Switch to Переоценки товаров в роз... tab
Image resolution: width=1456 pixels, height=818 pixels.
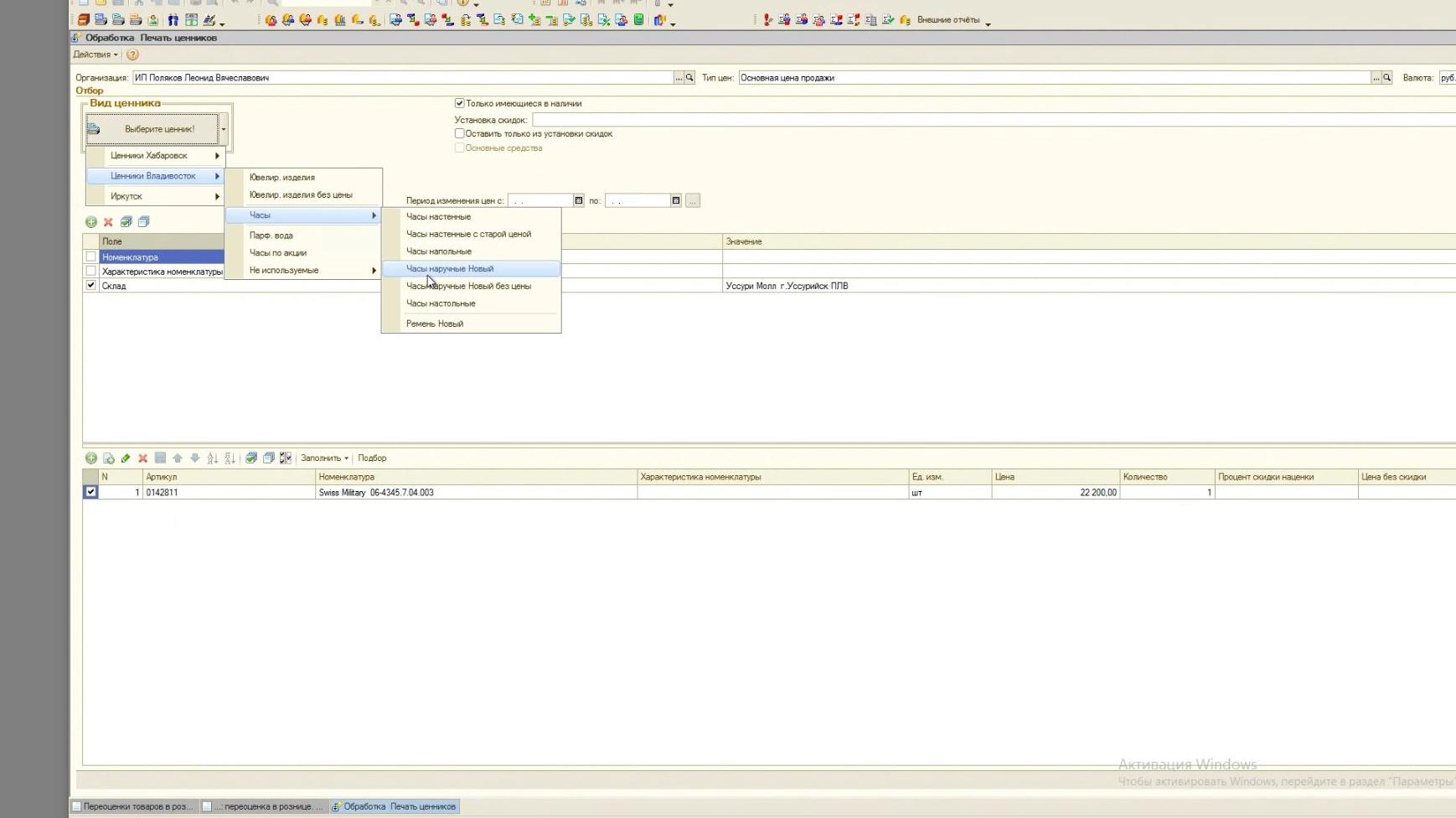click(134, 806)
